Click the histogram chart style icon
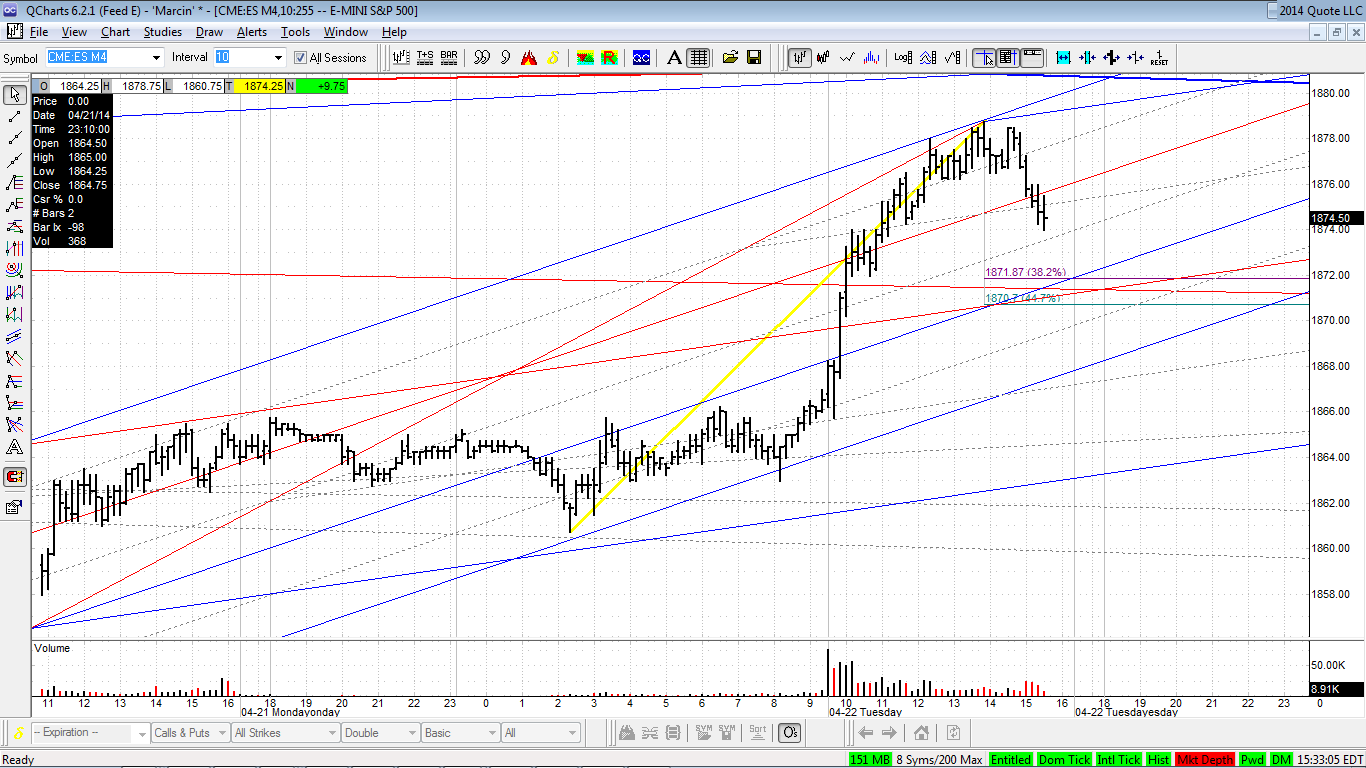This screenshot has width=1366, height=768. pos(872,57)
